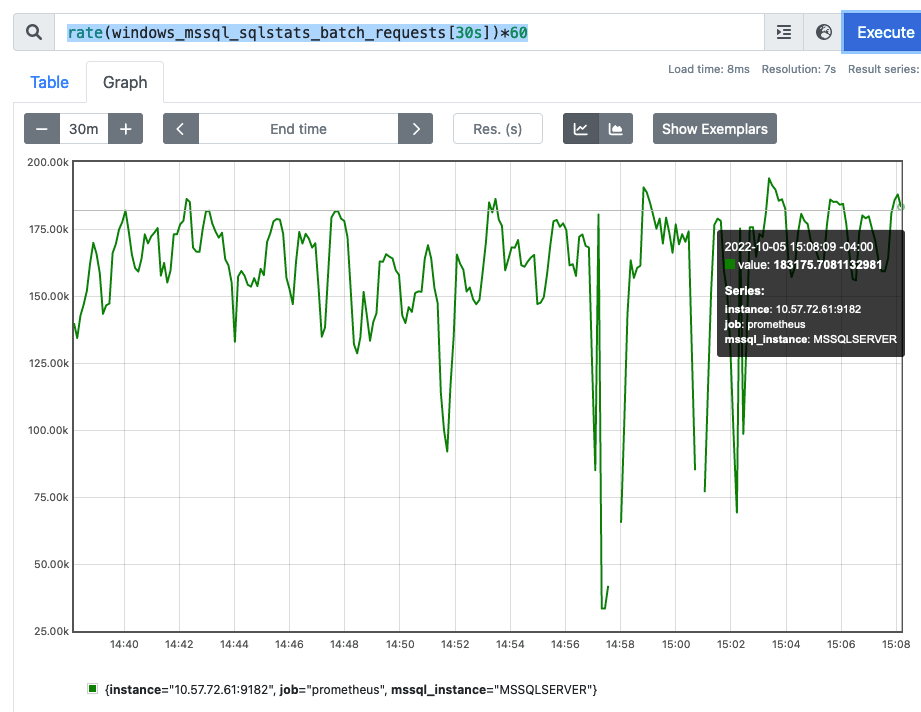Viewport: 921px width, 712px height.
Task: Switch to the unstacked line chart mode
Action: 581,129
